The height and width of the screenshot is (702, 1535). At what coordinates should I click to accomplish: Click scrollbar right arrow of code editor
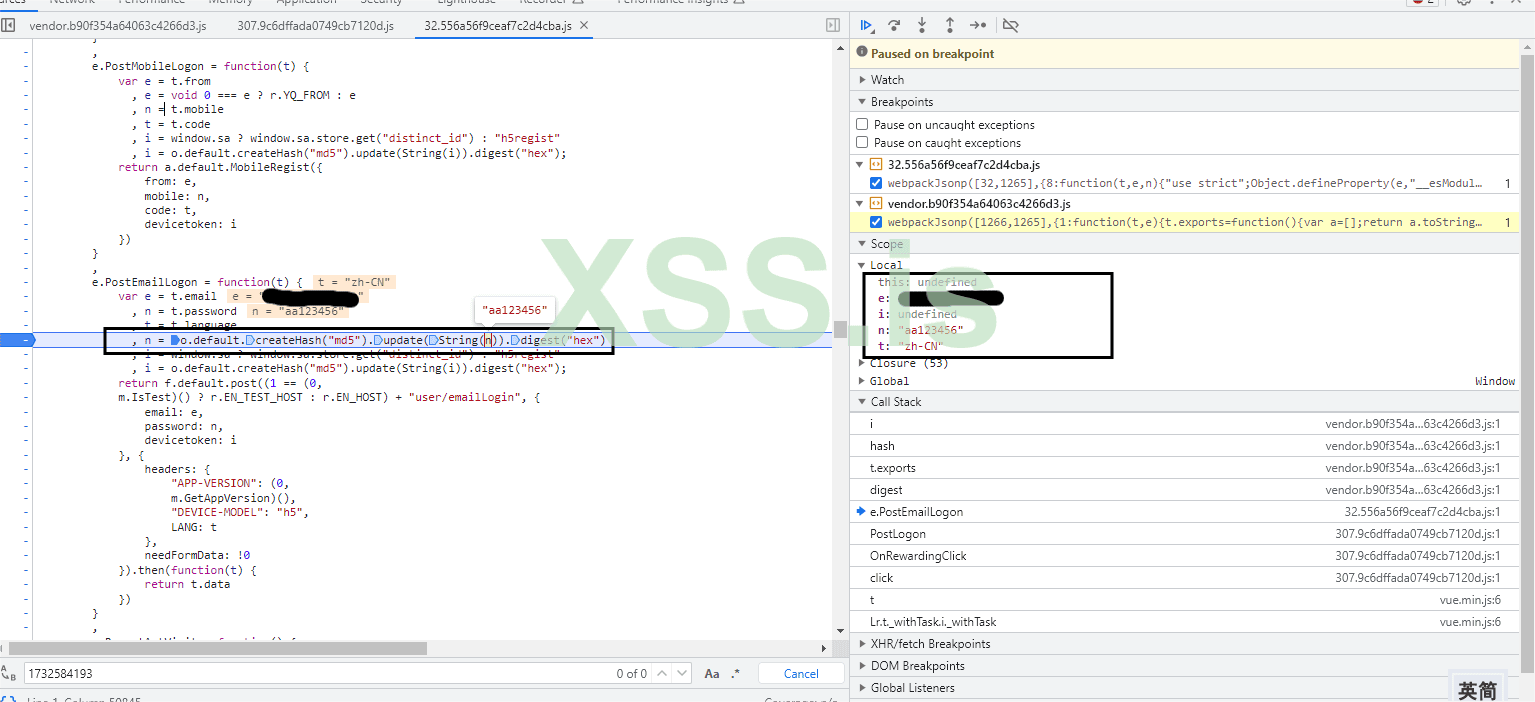coord(825,648)
